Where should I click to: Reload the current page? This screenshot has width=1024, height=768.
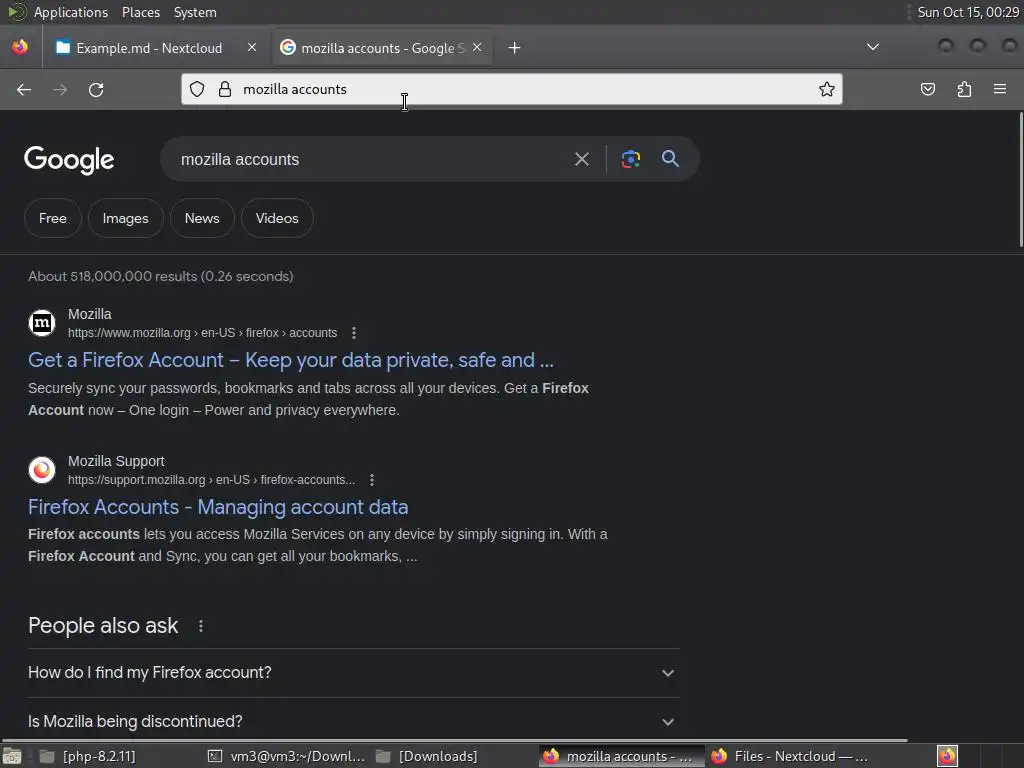(96, 89)
